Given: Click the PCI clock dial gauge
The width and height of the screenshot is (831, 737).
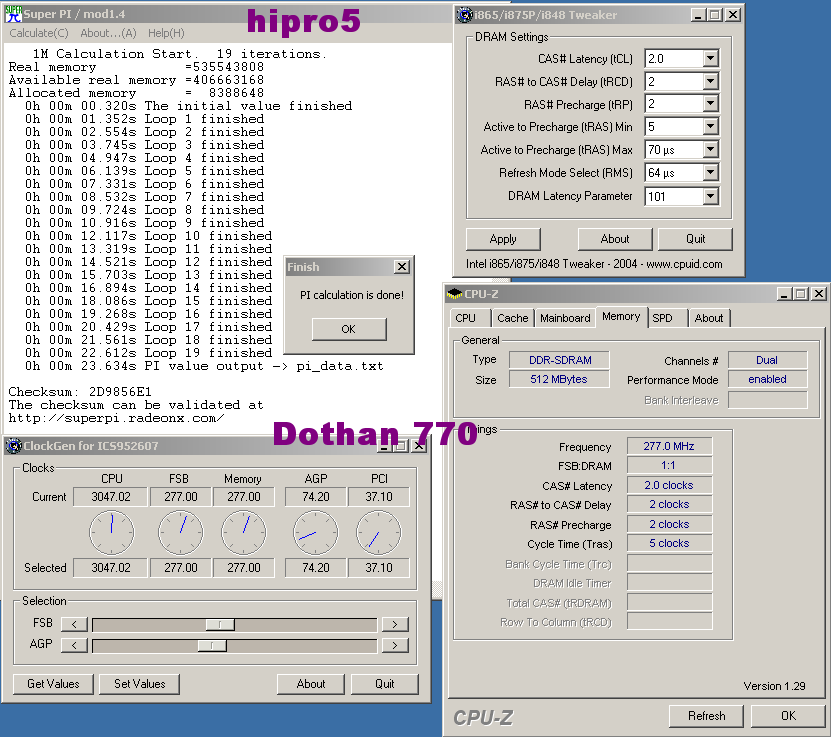Looking at the screenshot, I should [x=378, y=532].
